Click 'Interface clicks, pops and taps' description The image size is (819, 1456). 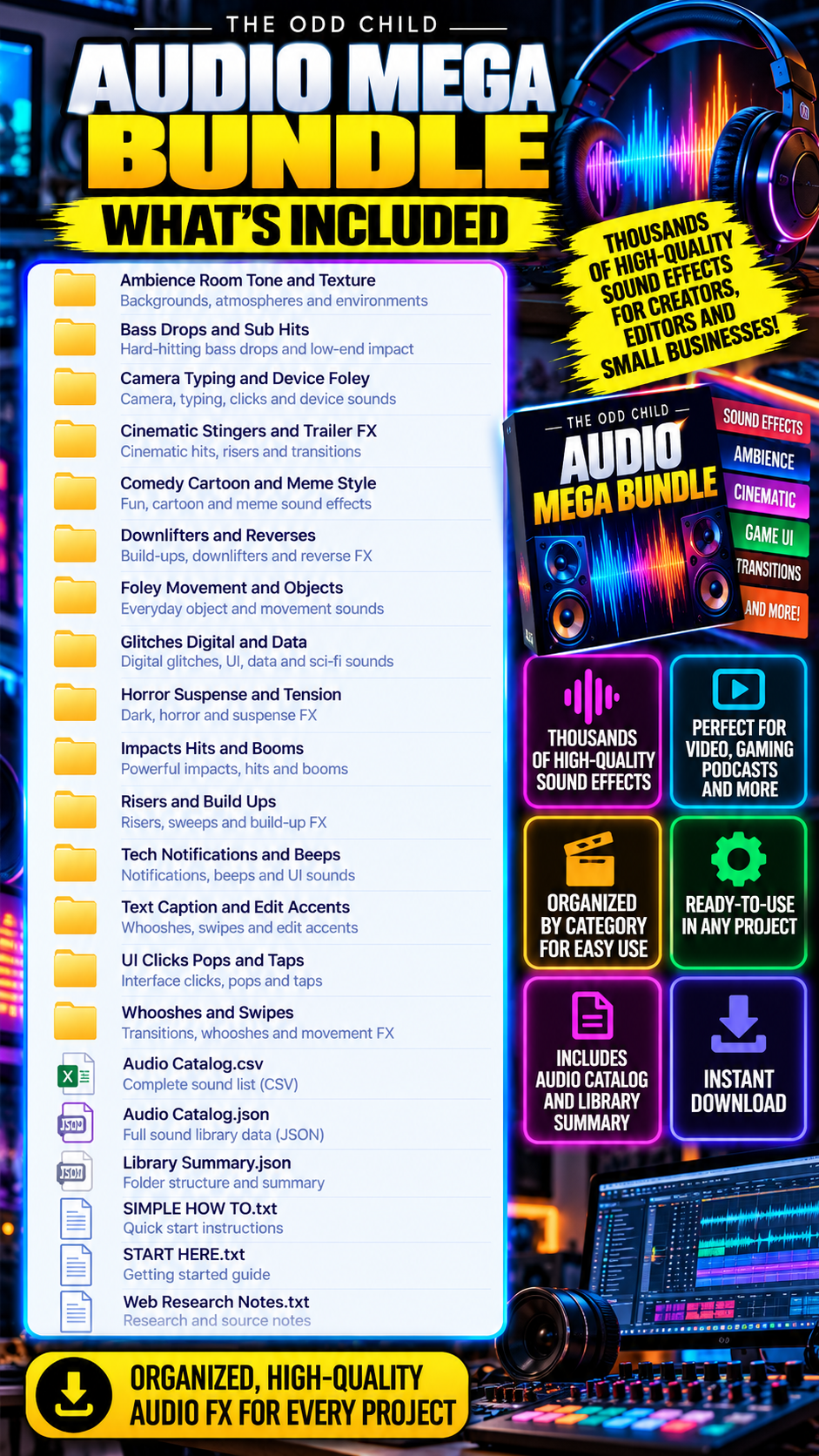coord(221,981)
